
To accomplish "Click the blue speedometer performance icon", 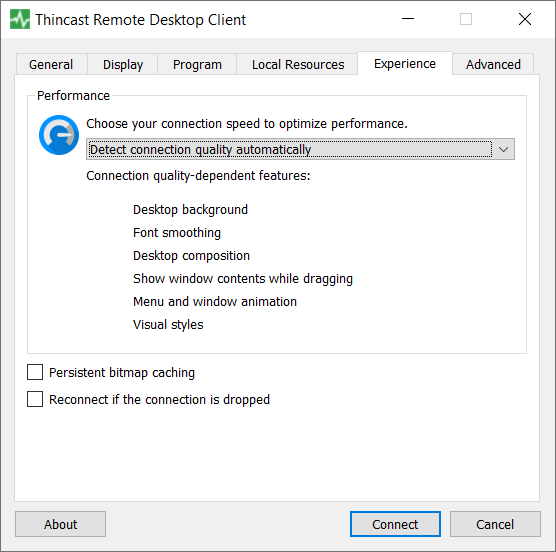I will point(59,135).
